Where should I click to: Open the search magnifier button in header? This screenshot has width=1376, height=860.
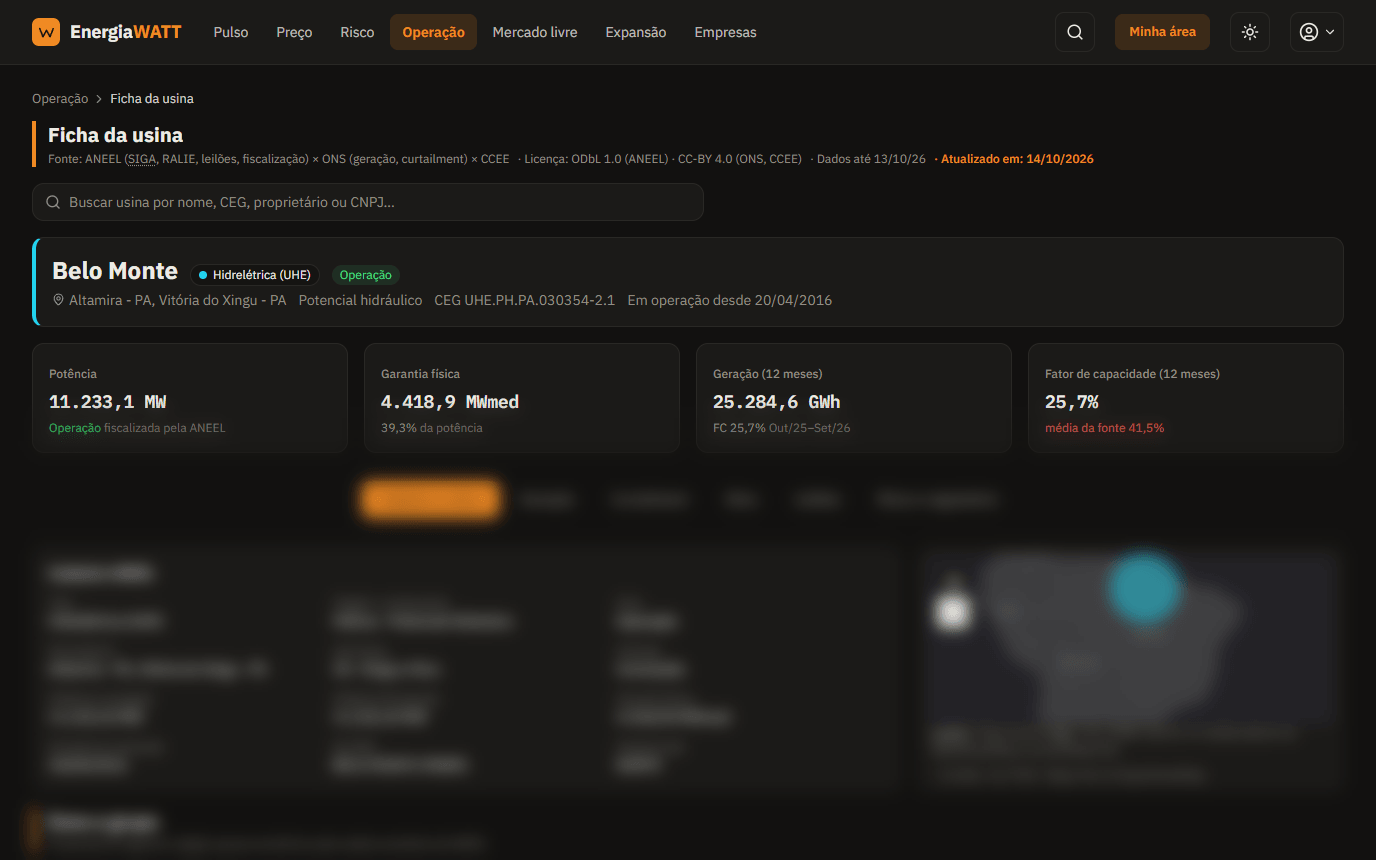(x=1075, y=32)
